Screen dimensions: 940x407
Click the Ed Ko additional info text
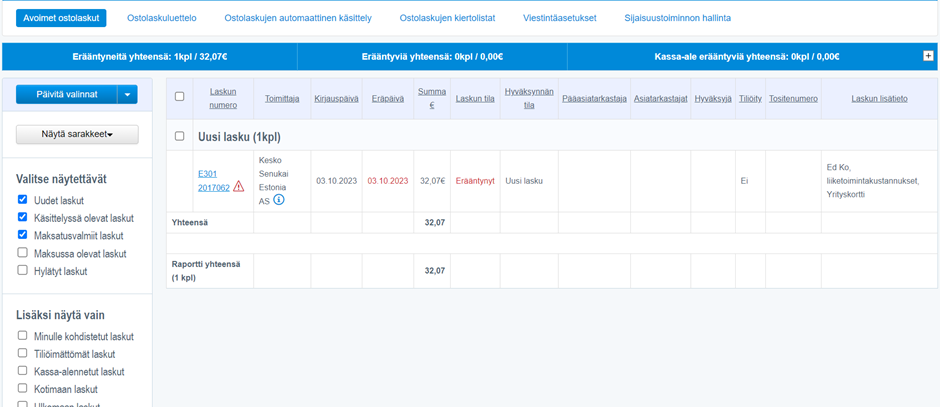pyautogui.click(x=872, y=180)
